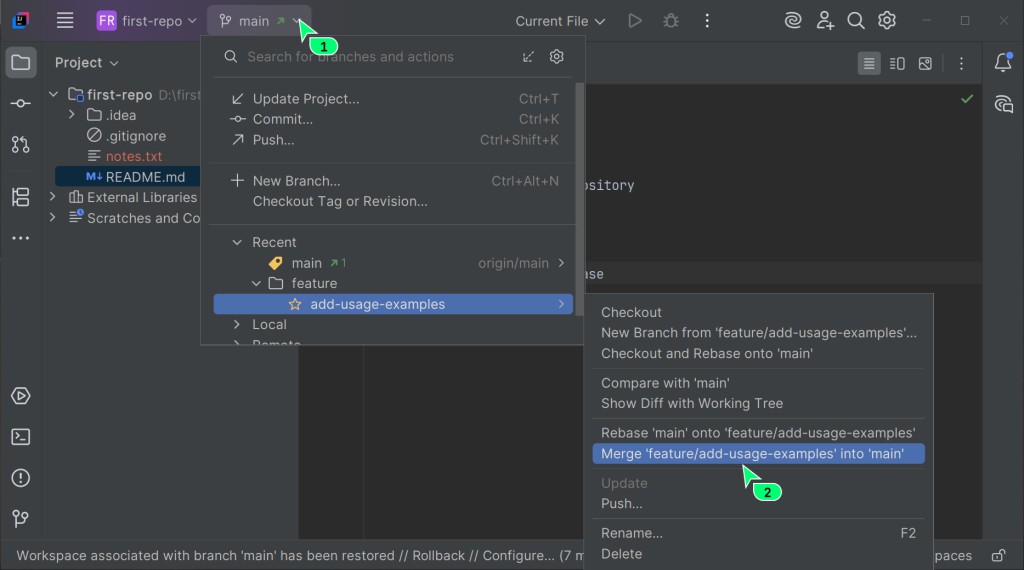This screenshot has width=1024, height=570.
Task: Choose Checkout Tag or Revision...
Action: pos(393,201)
